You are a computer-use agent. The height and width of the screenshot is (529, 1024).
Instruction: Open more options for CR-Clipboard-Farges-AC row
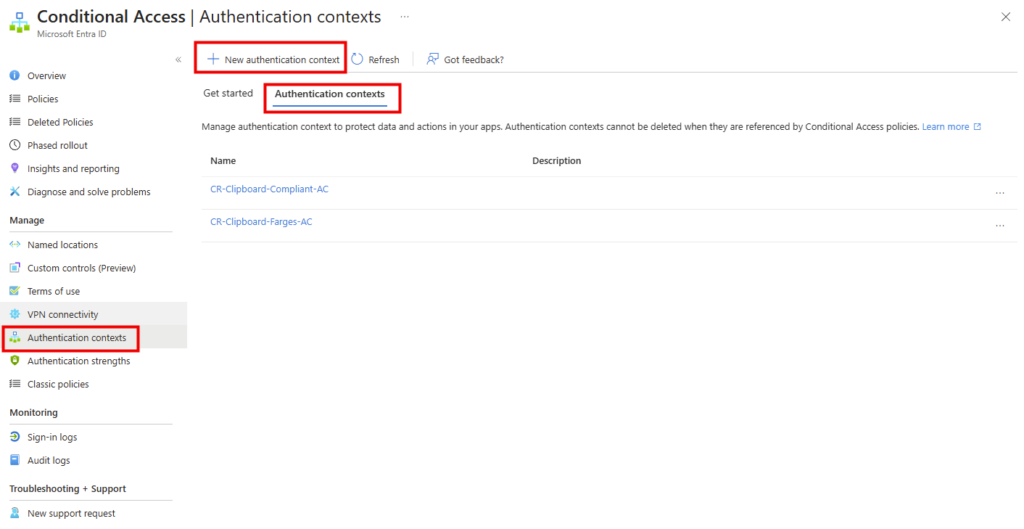[1000, 226]
